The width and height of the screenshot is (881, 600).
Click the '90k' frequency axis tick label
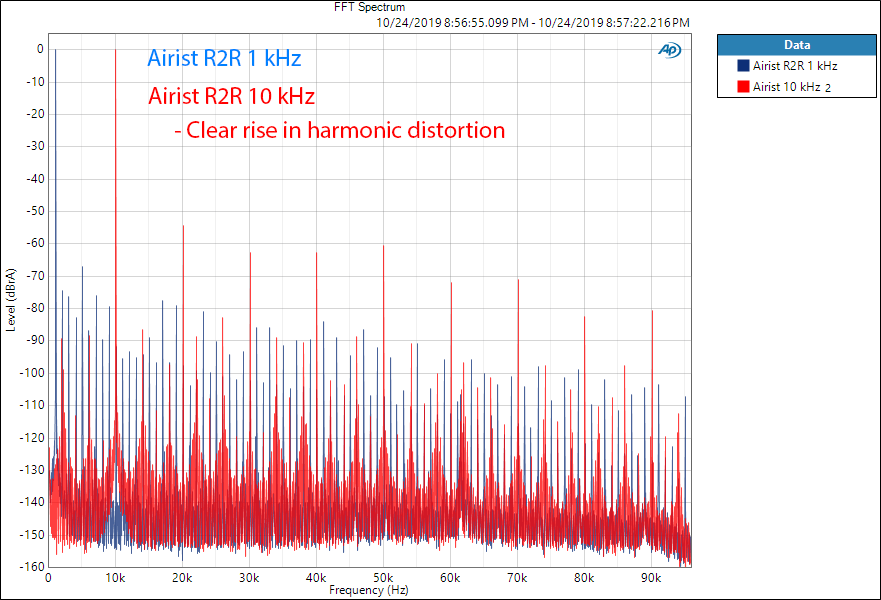coord(651,578)
